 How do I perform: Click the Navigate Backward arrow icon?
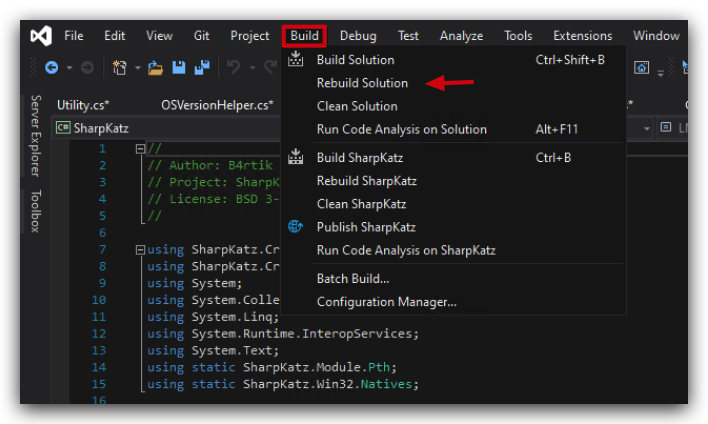click(51, 68)
